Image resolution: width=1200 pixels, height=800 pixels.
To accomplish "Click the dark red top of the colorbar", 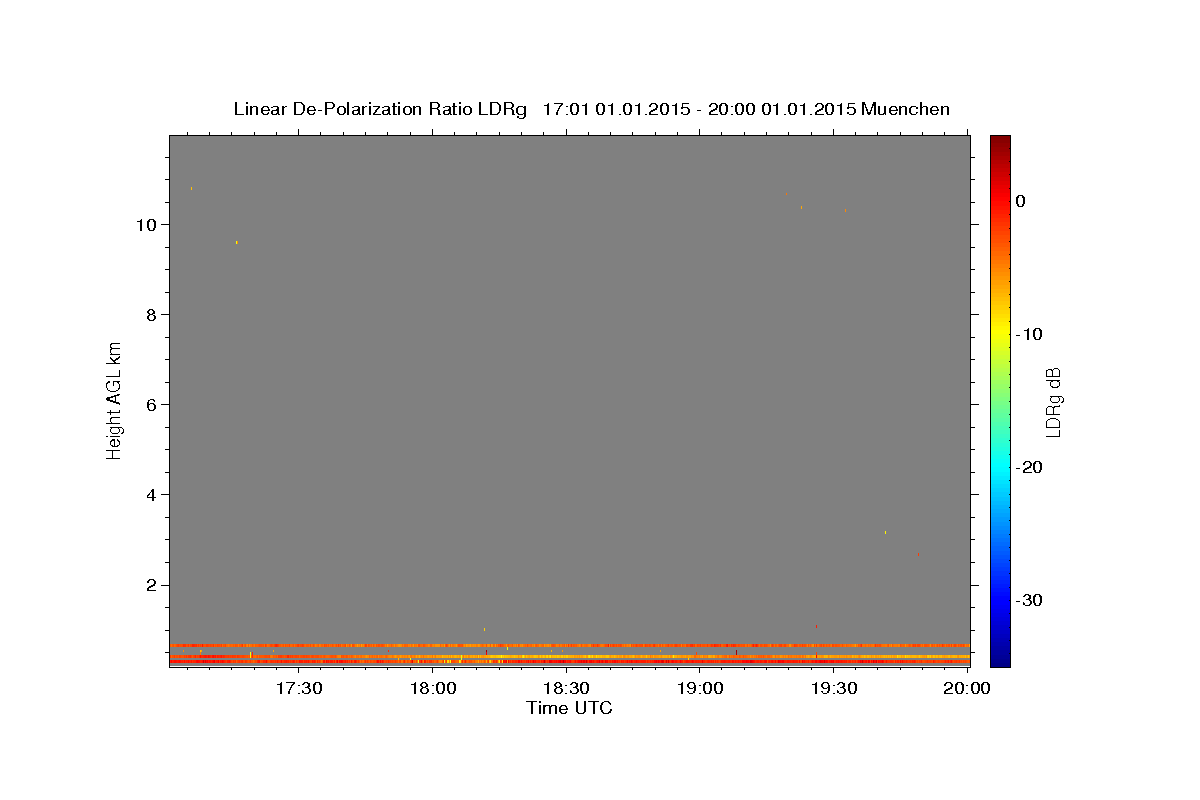I will [x=1000, y=143].
